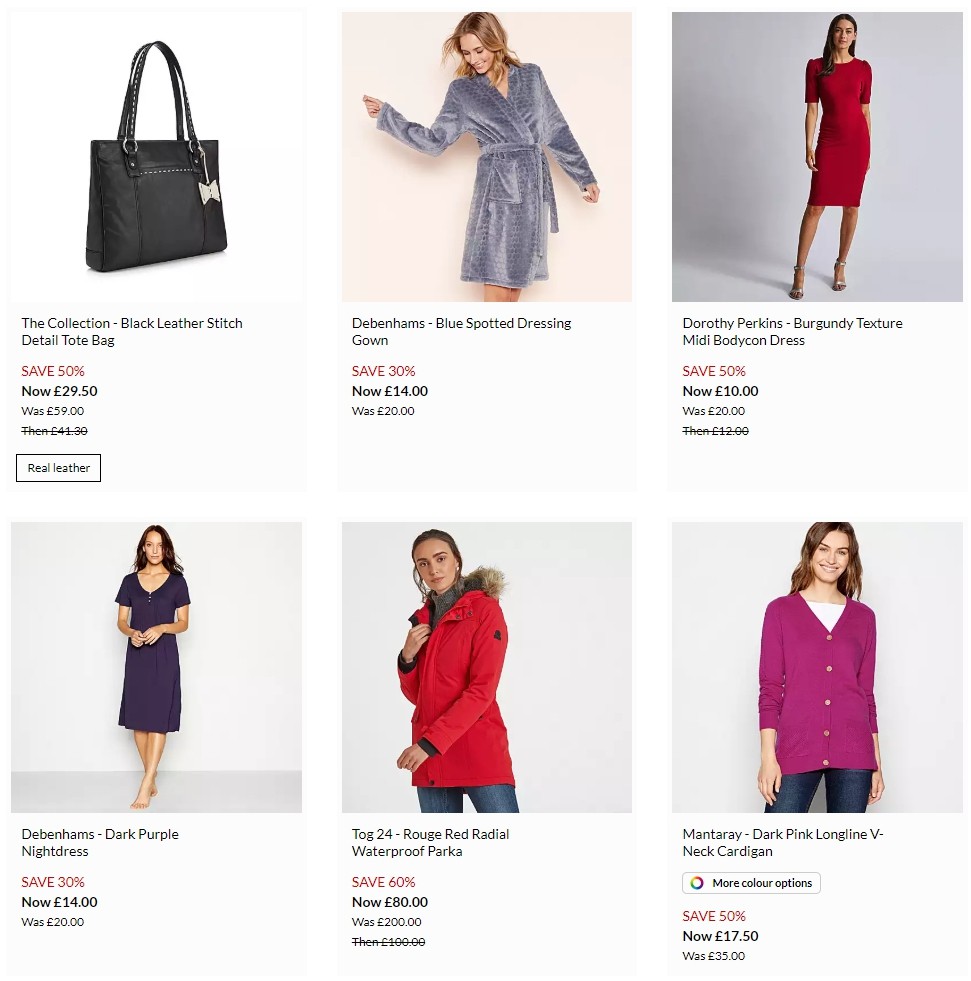Click the colour wheel icon on the cardigan card
The image size is (971, 981).
[x=694, y=883]
